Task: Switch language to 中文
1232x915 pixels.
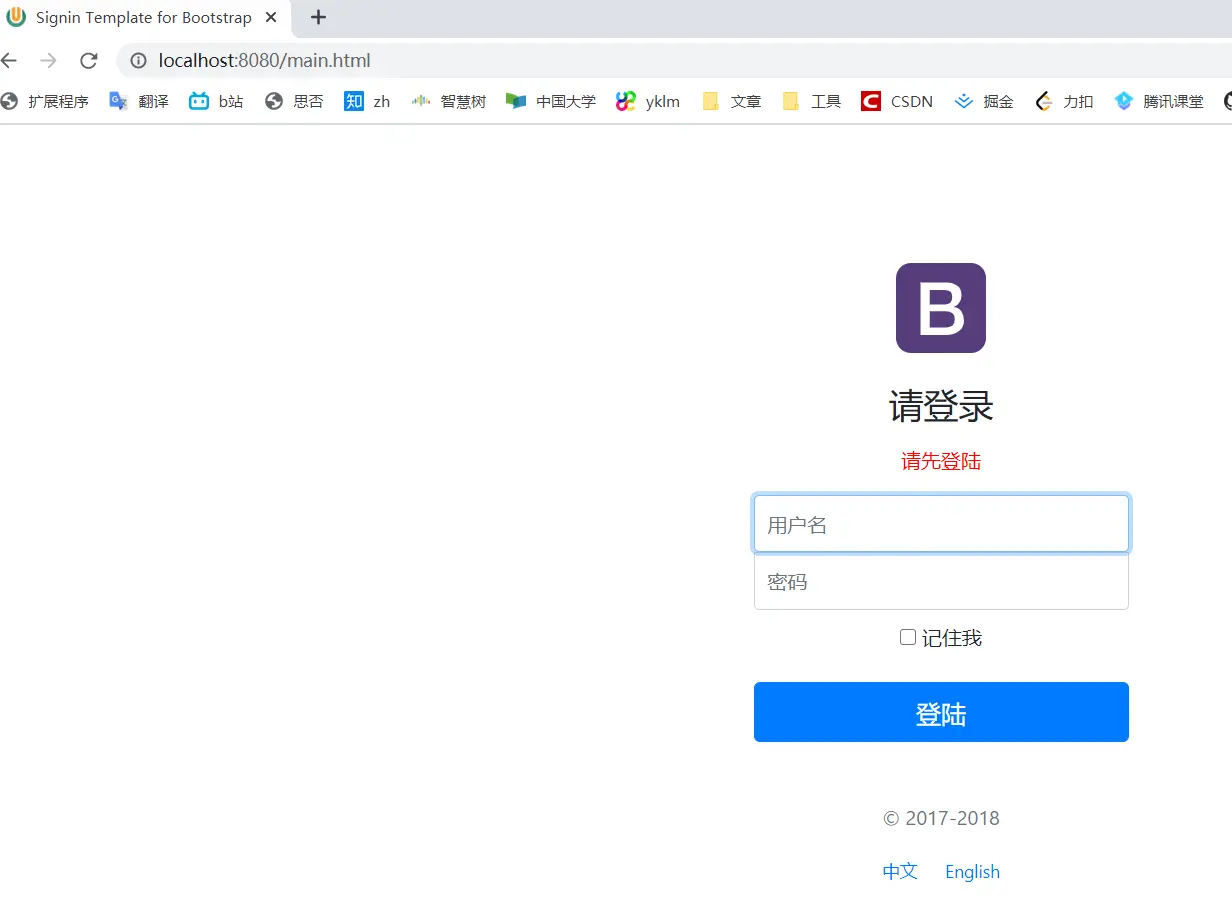Action: (x=900, y=871)
